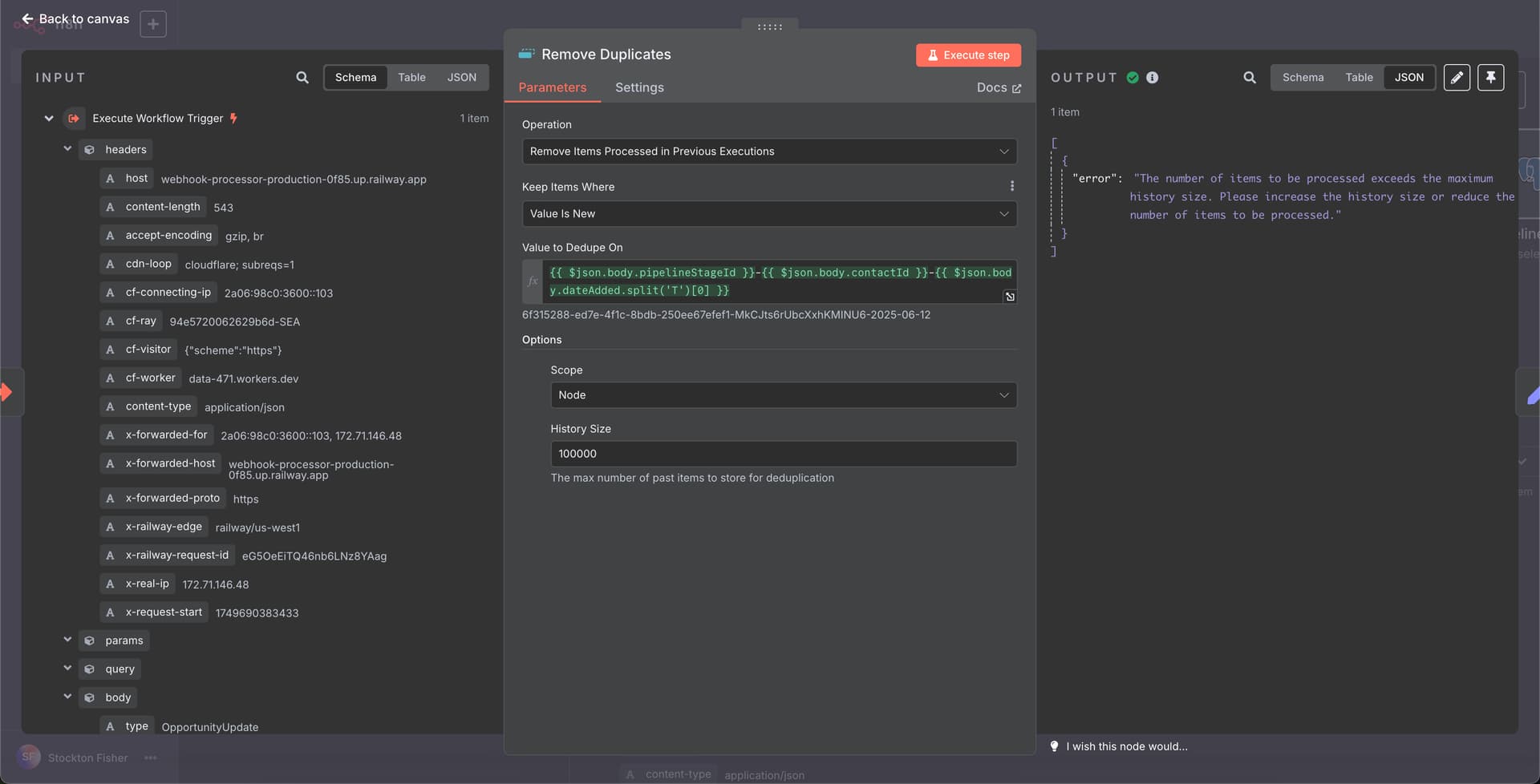Open the Keep Items Where dropdown
This screenshot has width=1540, height=784.
[x=769, y=214]
